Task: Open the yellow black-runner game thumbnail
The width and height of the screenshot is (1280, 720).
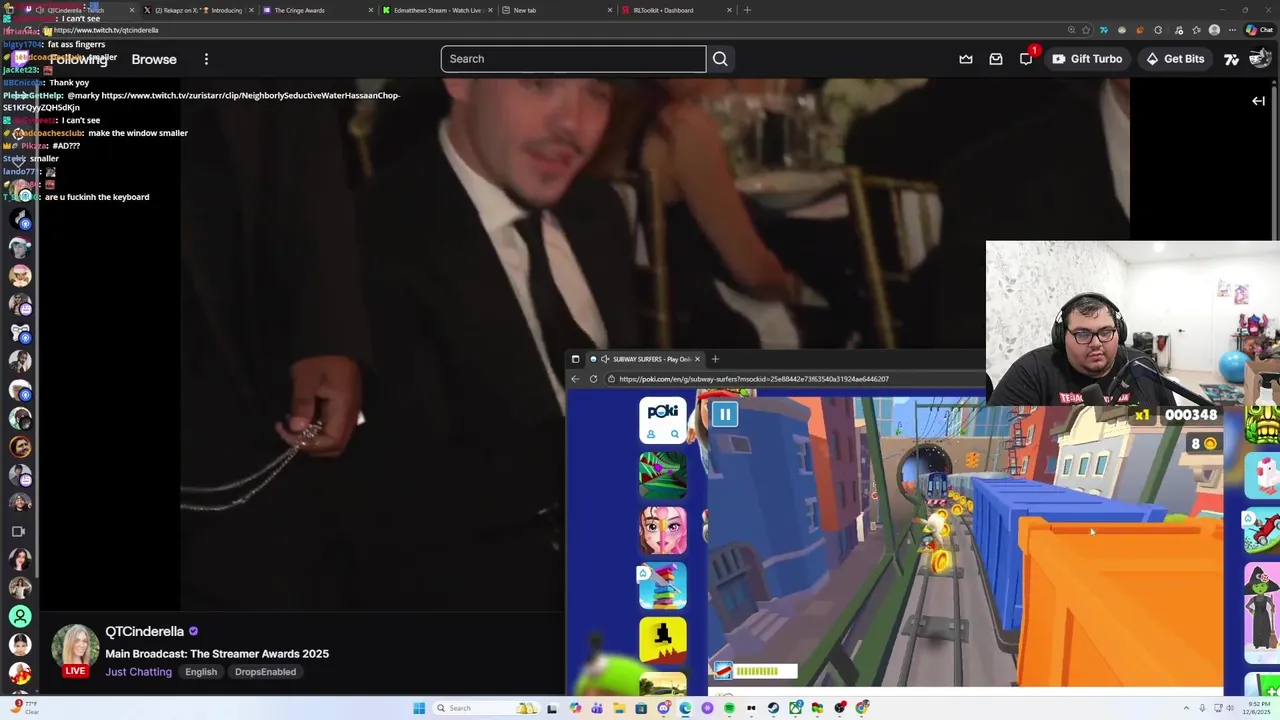Action: pos(663,641)
